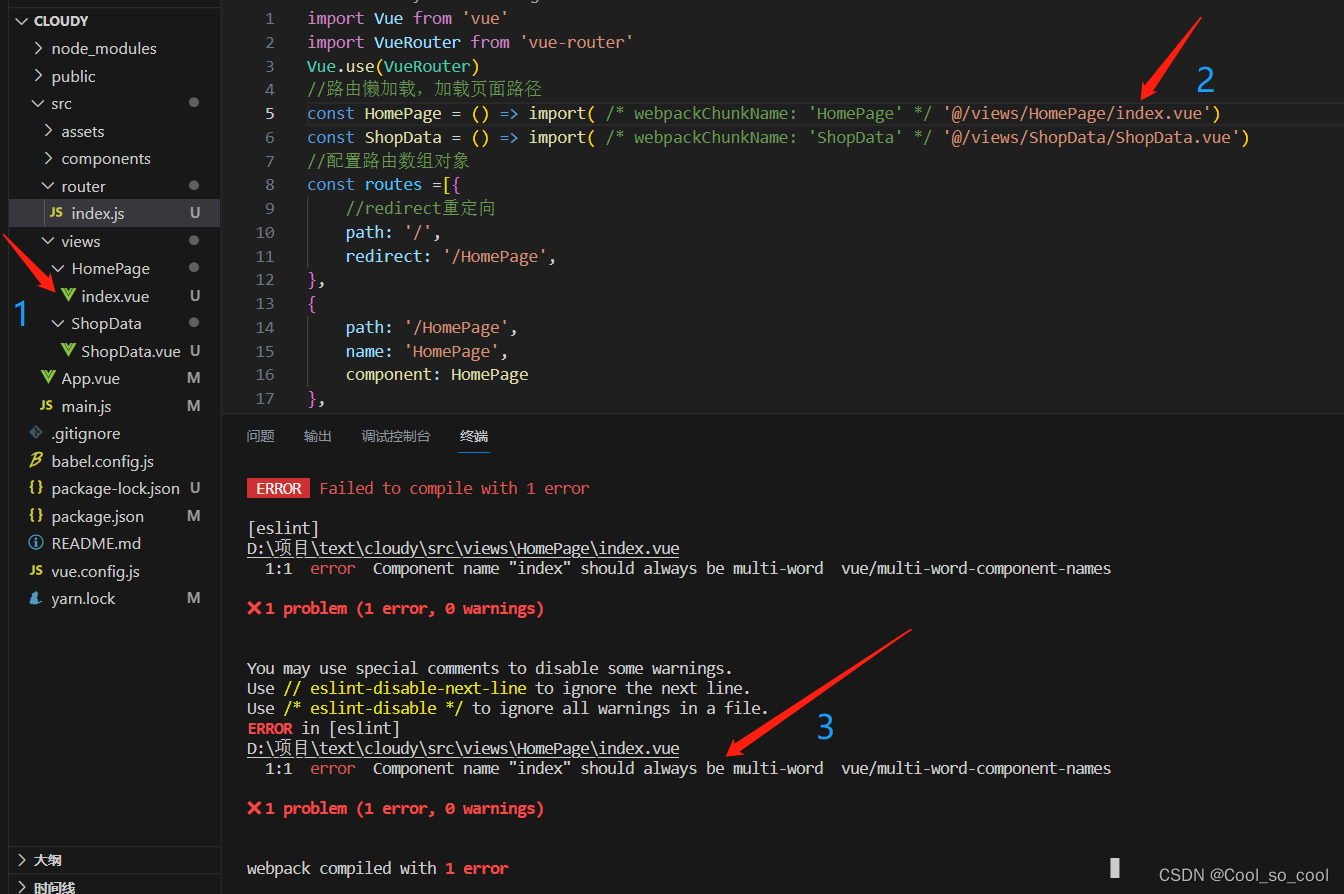Expand the node_modules folder
Screen dimensions: 1344x894
tap(39, 48)
